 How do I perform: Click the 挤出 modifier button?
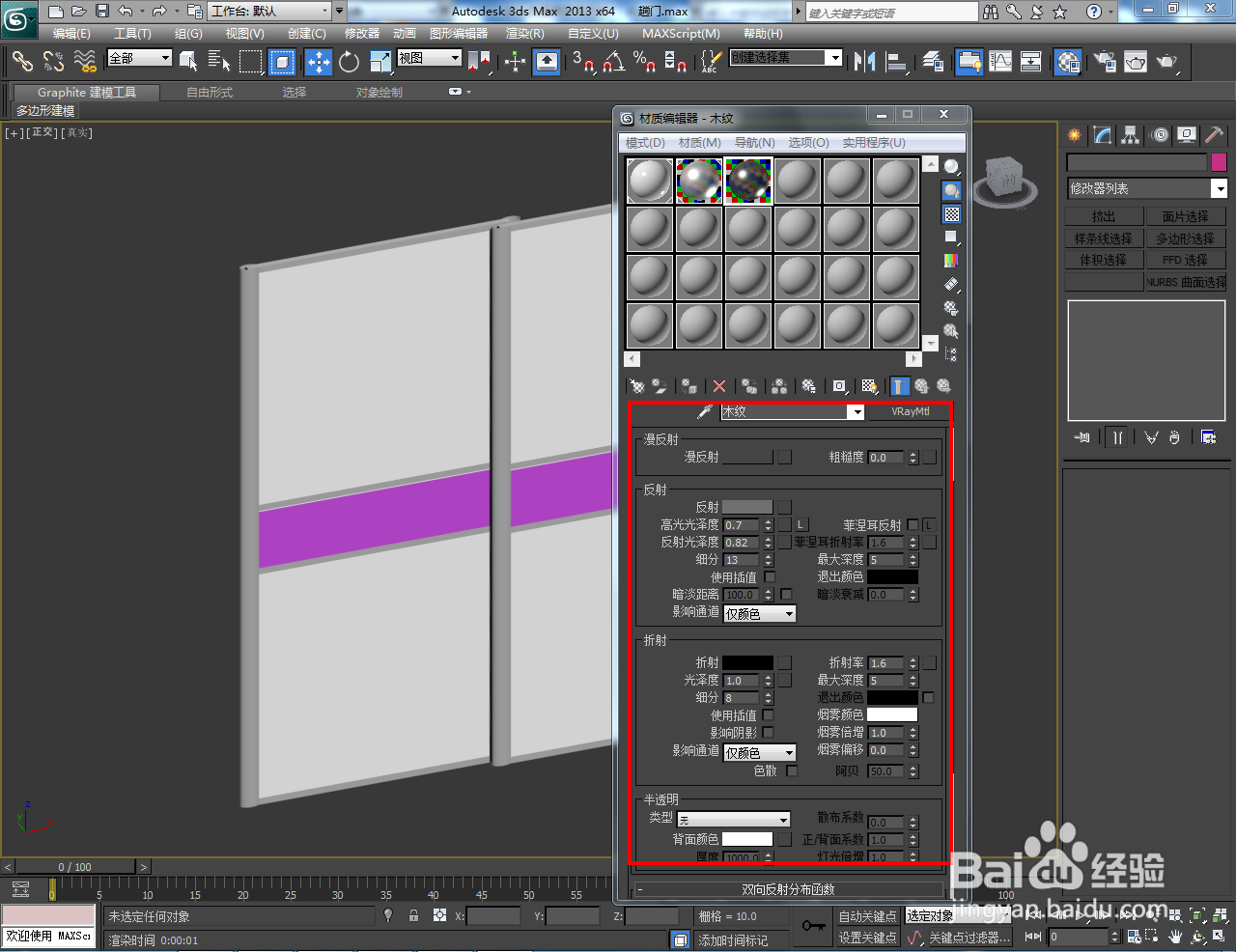coord(1104,216)
